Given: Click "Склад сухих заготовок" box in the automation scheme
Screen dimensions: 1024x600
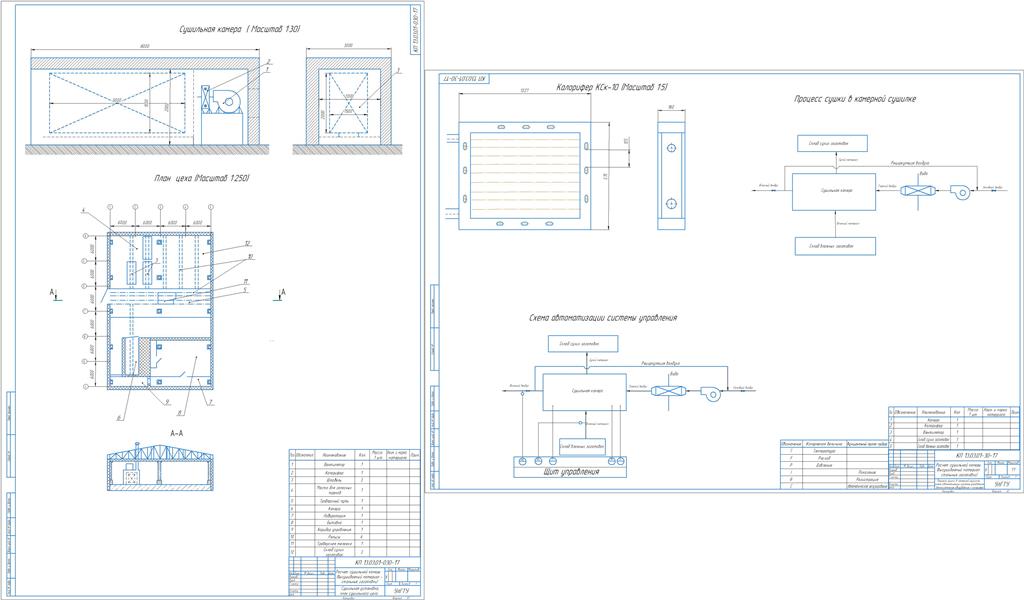Looking at the screenshot, I should (583, 343).
